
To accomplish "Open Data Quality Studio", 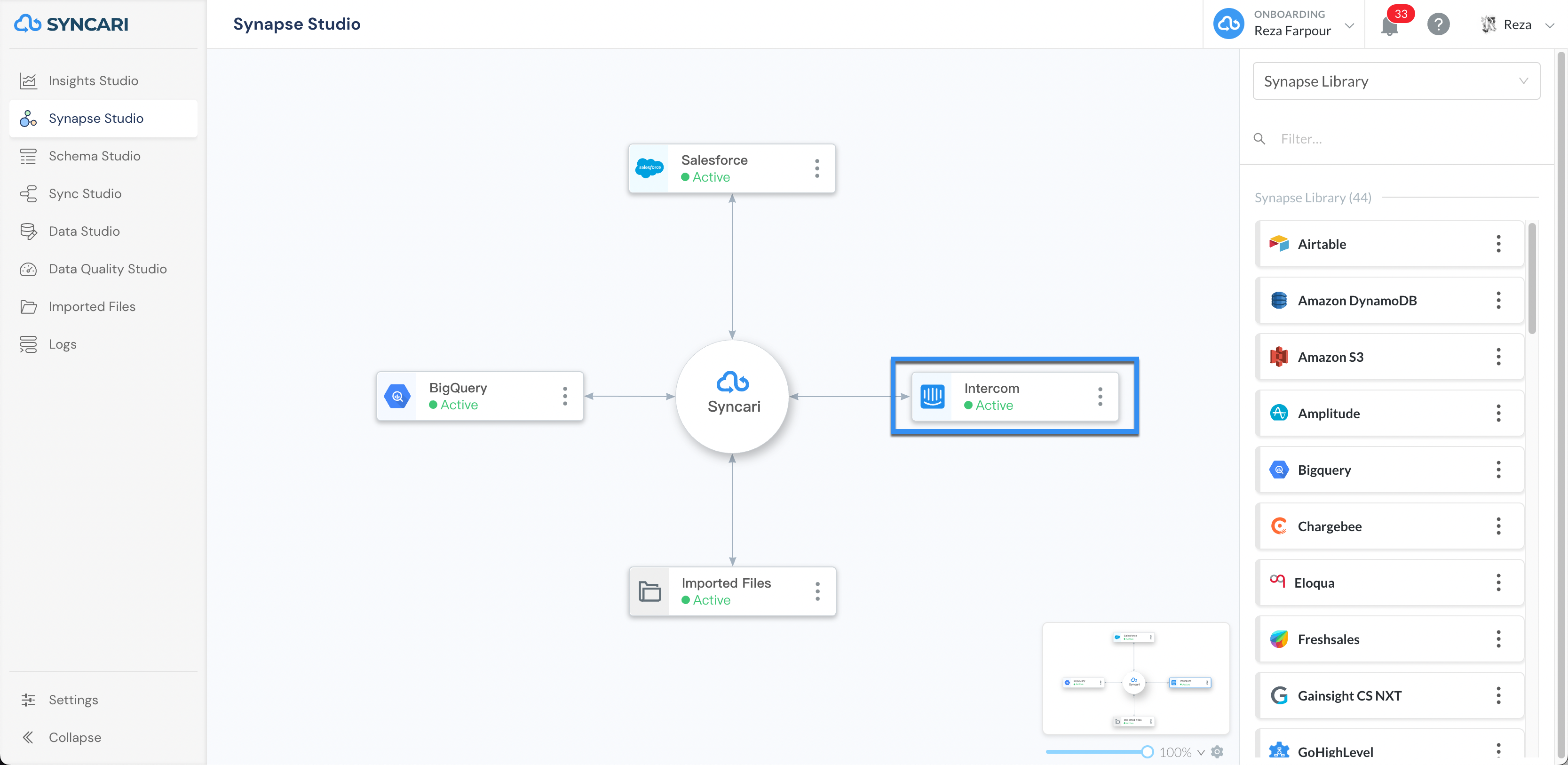I will tap(103, 269).
